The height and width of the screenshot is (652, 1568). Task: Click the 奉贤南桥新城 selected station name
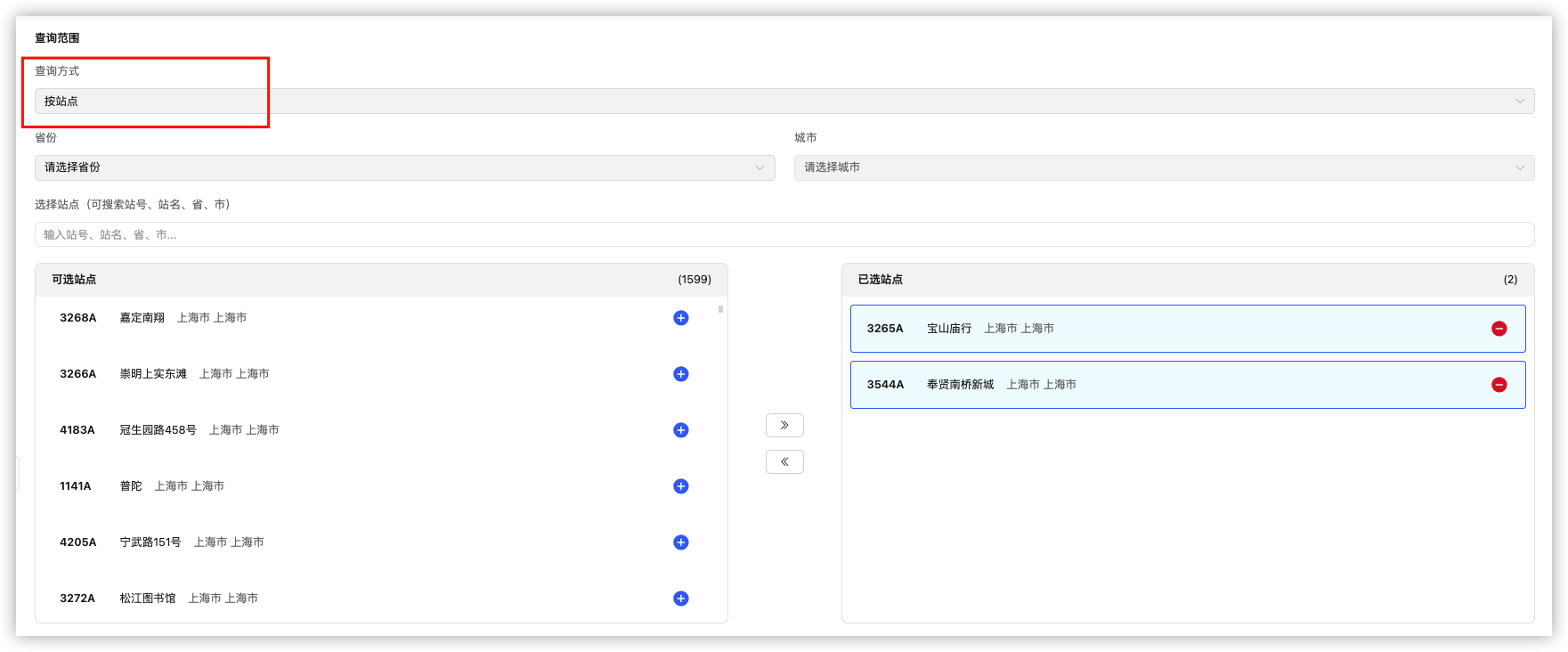click(960, 385)
